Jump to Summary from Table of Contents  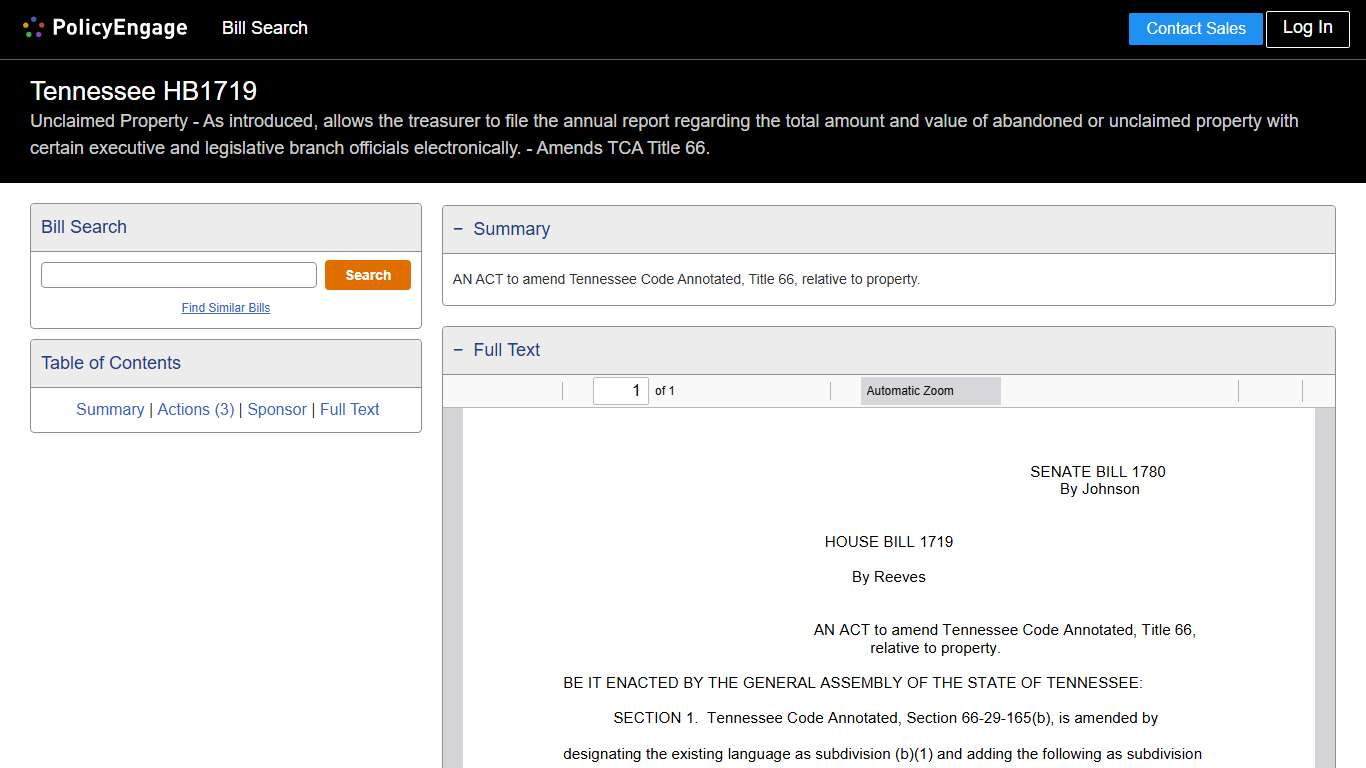click(110, 409)
